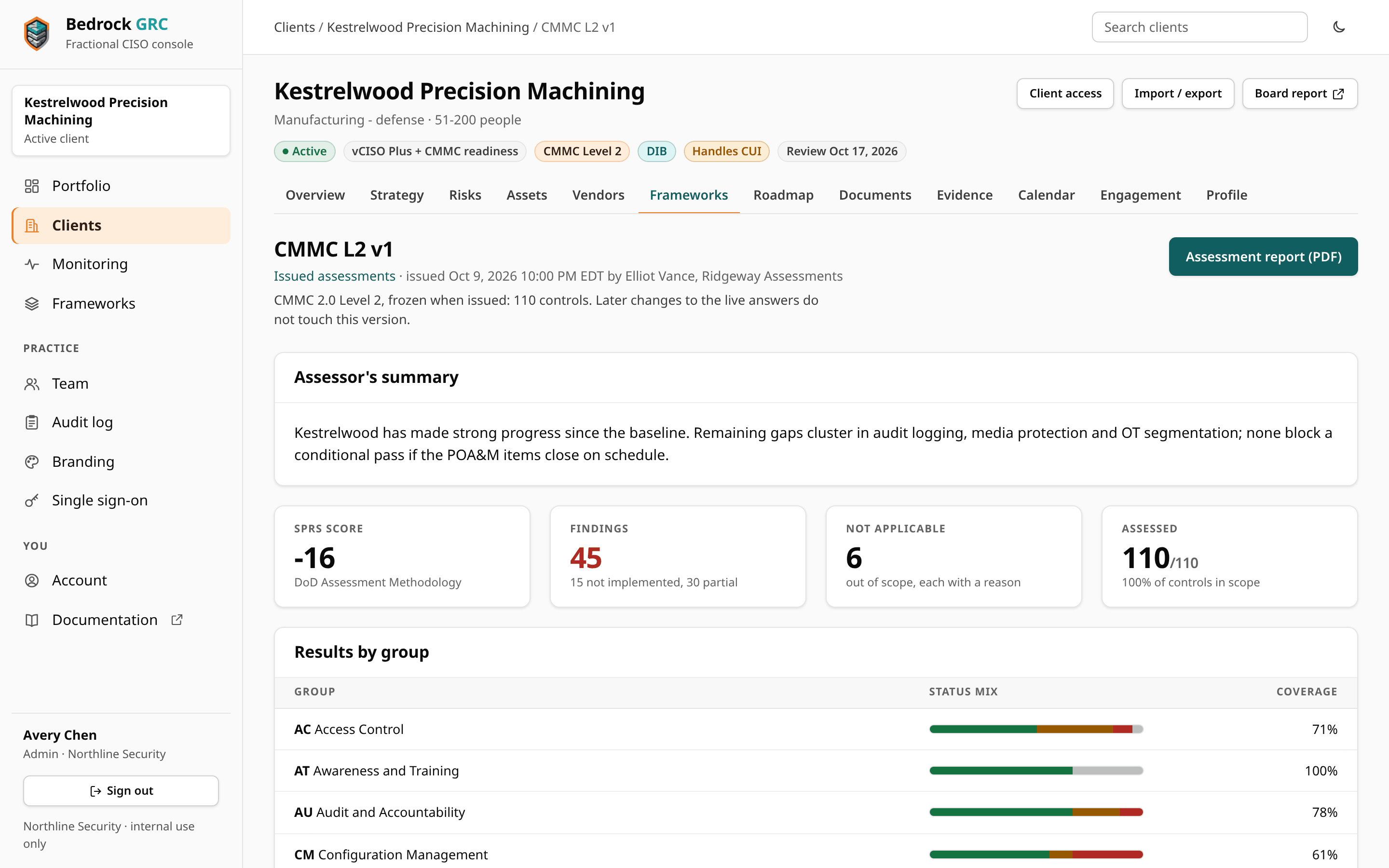Click the Access Control status mix bar

(x=1036, y=729)
